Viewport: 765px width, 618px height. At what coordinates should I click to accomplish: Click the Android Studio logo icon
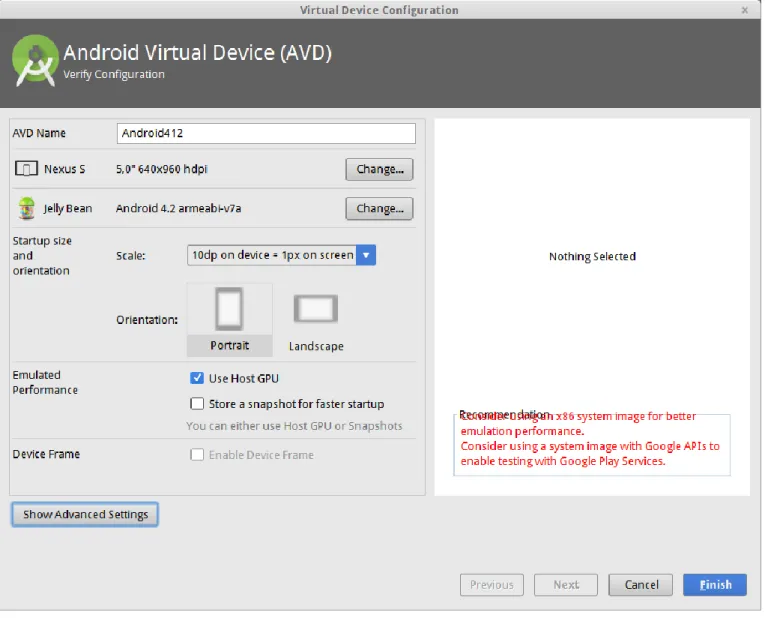click(35, 60)
